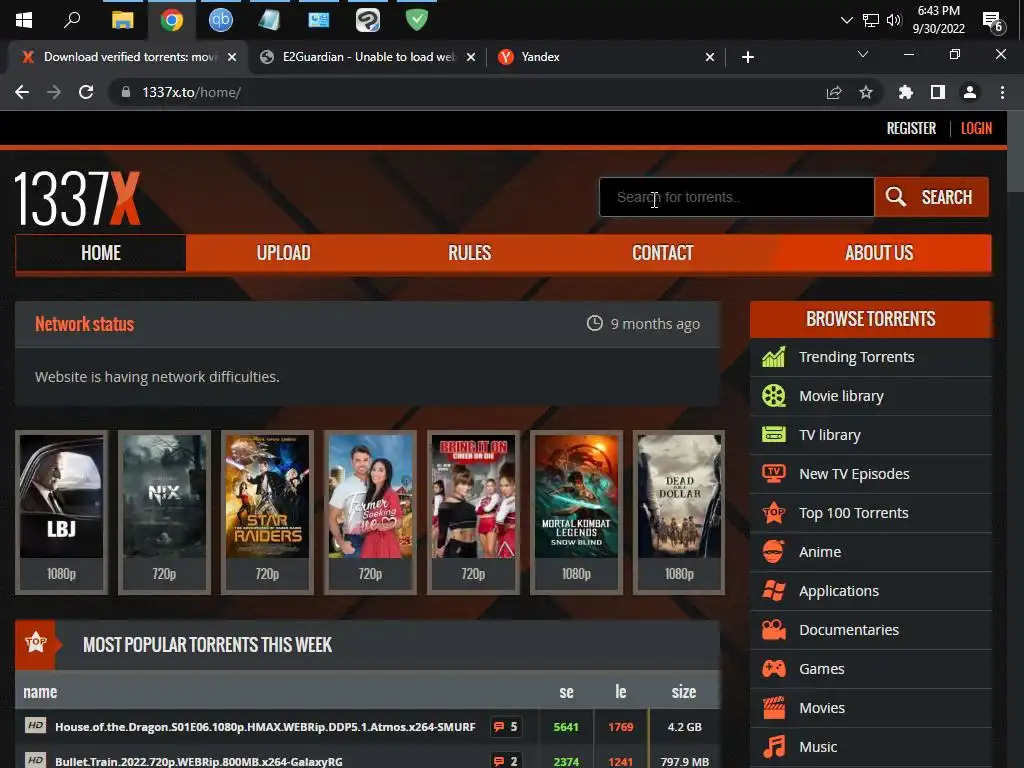Click the Movie library film reel icon
This screenshot has height=768, width=1024.
point(774,396)
